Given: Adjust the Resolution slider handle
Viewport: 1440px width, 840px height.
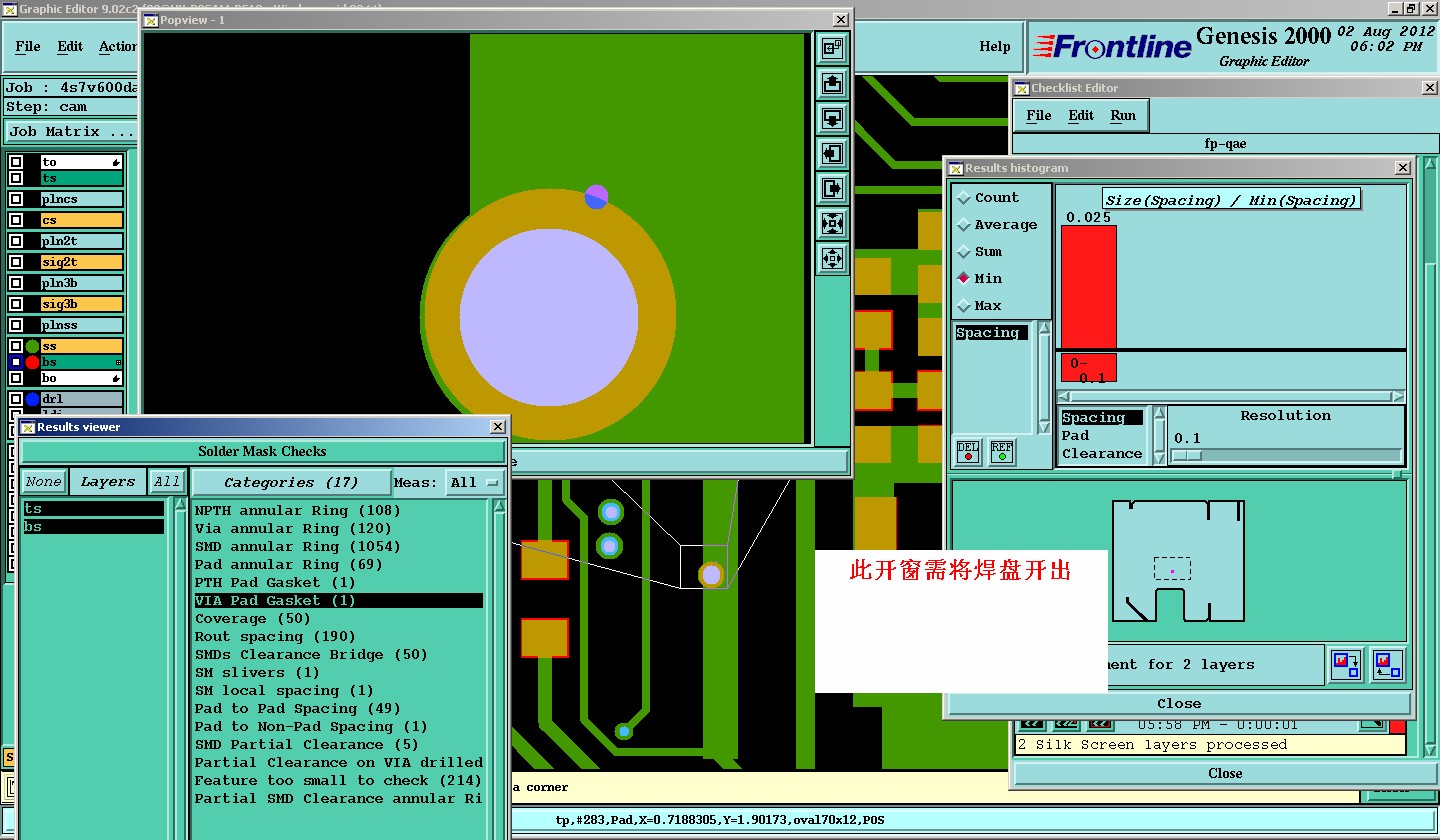Looking at the screenshot, I should click(x=1186, y=456).
